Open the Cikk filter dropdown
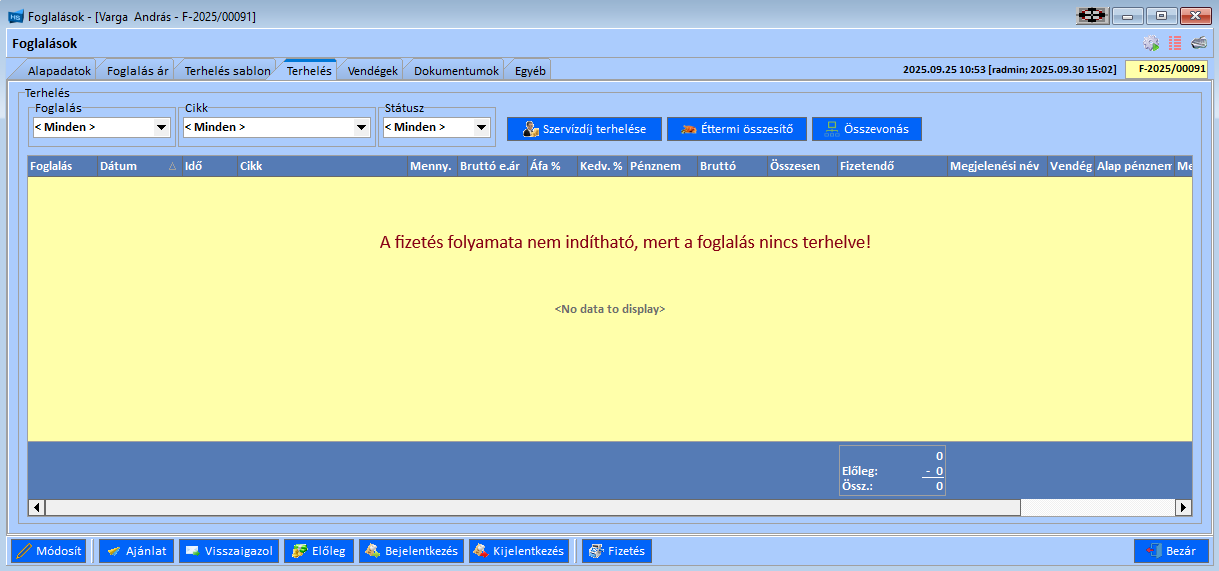This screenshot has width=1219, height=571. click(362, 128)
